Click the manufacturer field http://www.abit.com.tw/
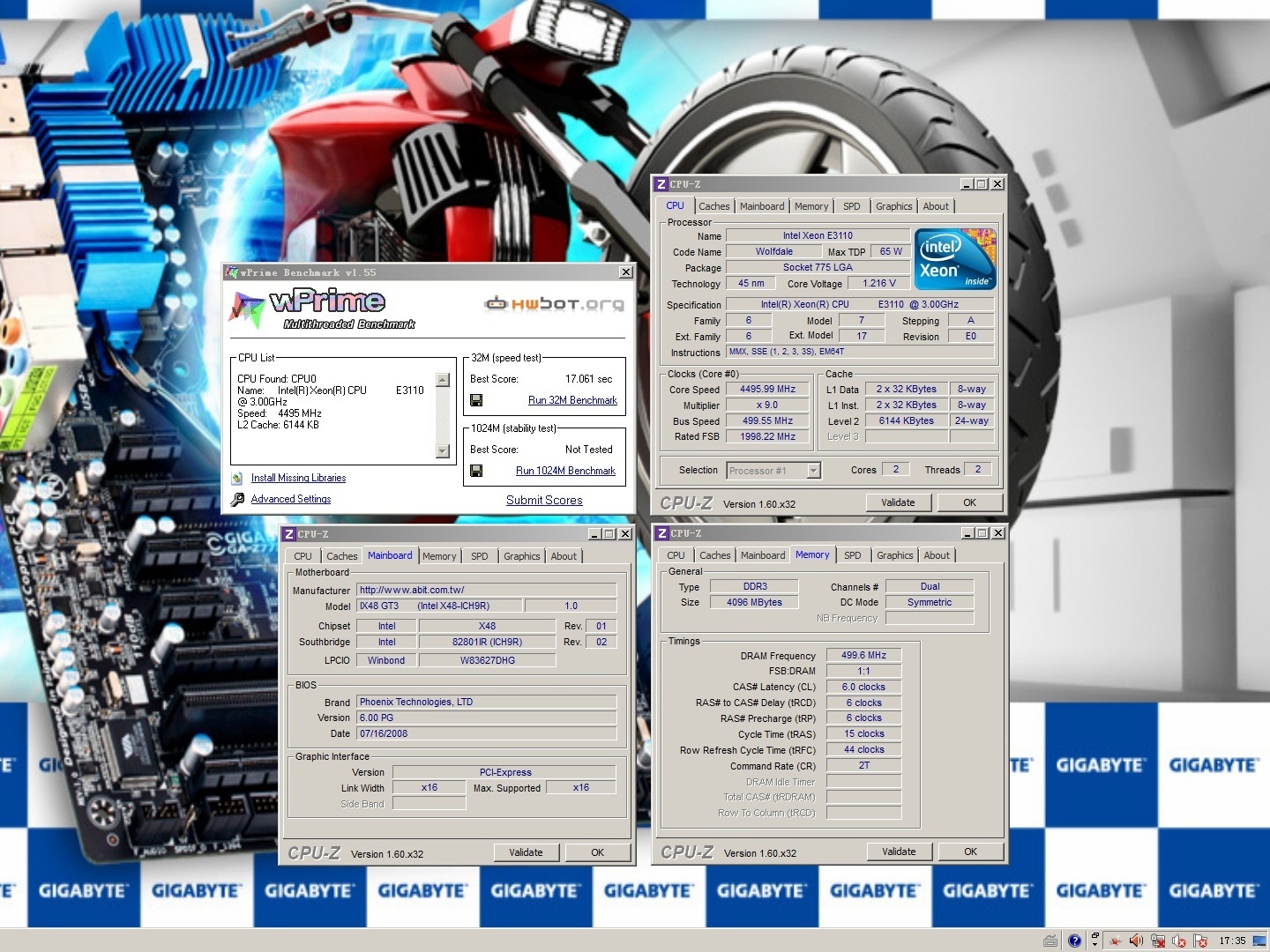The image size is (1270, 952). pyautogui.click(x=486, y=590)
